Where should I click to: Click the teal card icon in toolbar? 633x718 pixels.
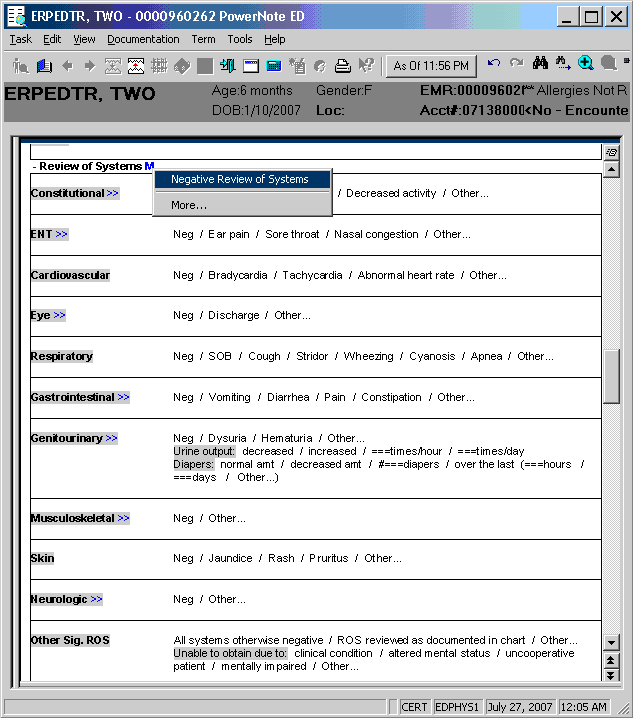click(273, 66)
